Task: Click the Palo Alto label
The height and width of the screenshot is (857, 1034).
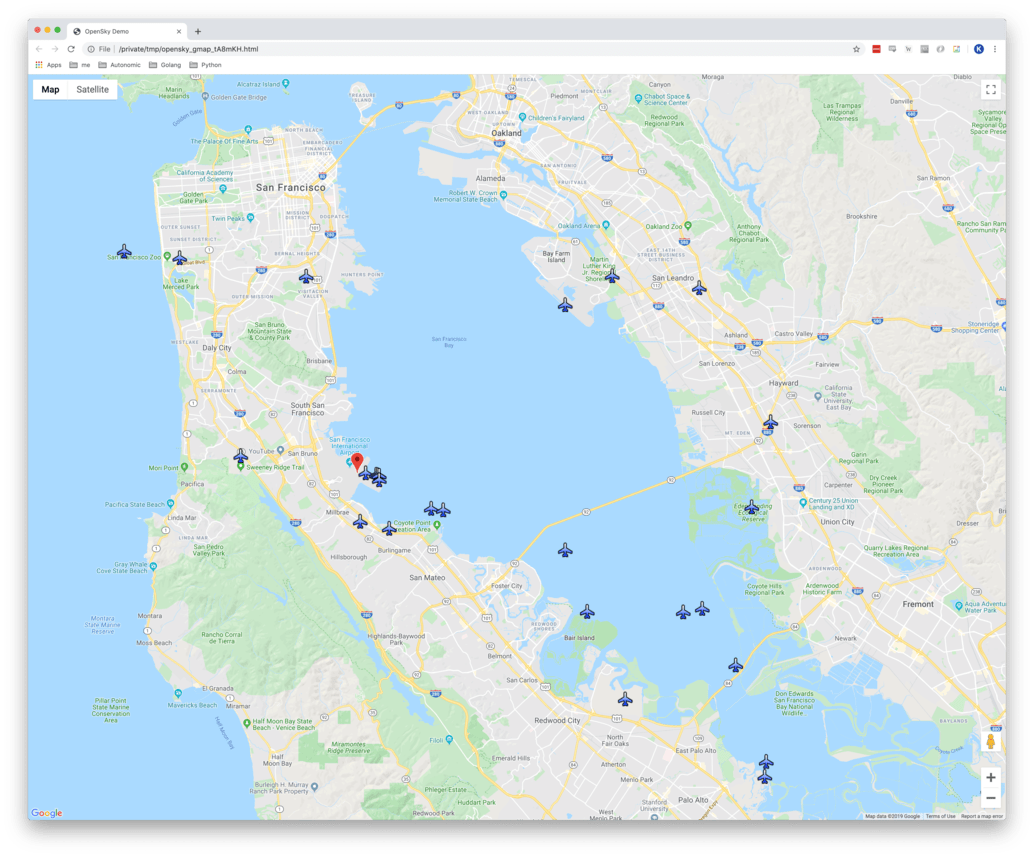Action: click(x=693, y=800)
